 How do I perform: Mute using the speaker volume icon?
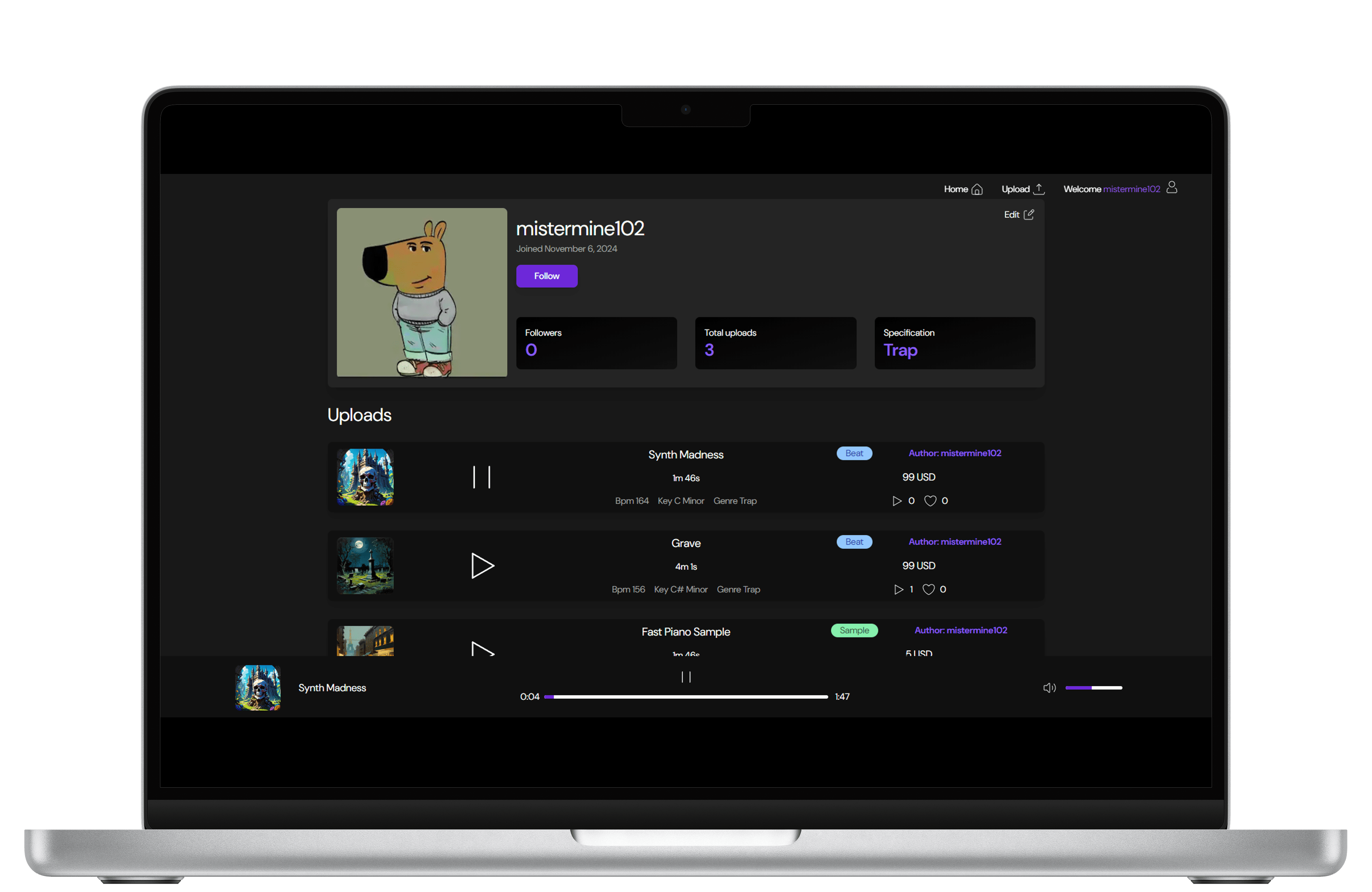[1049, 687]
